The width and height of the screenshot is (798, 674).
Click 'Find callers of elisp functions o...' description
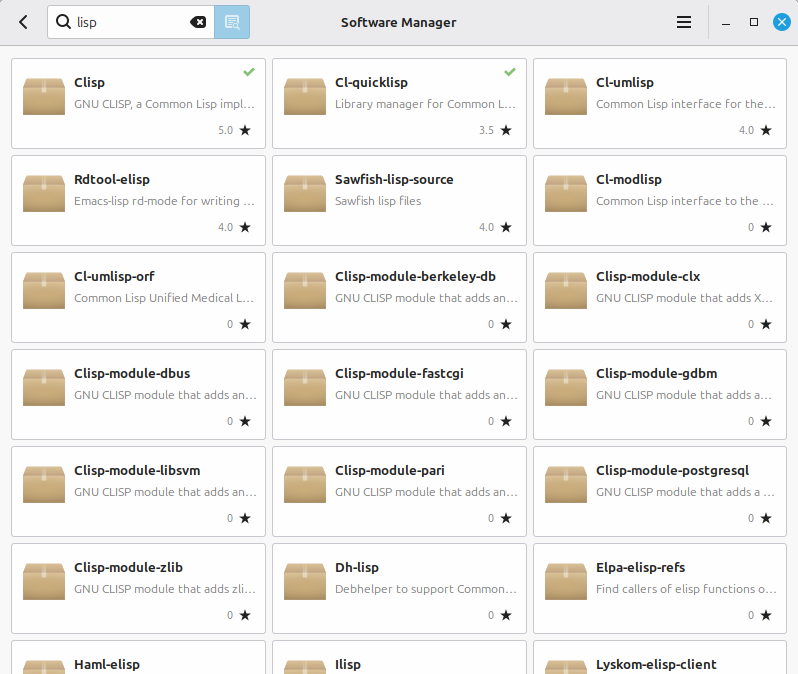[x=687, y=589]
